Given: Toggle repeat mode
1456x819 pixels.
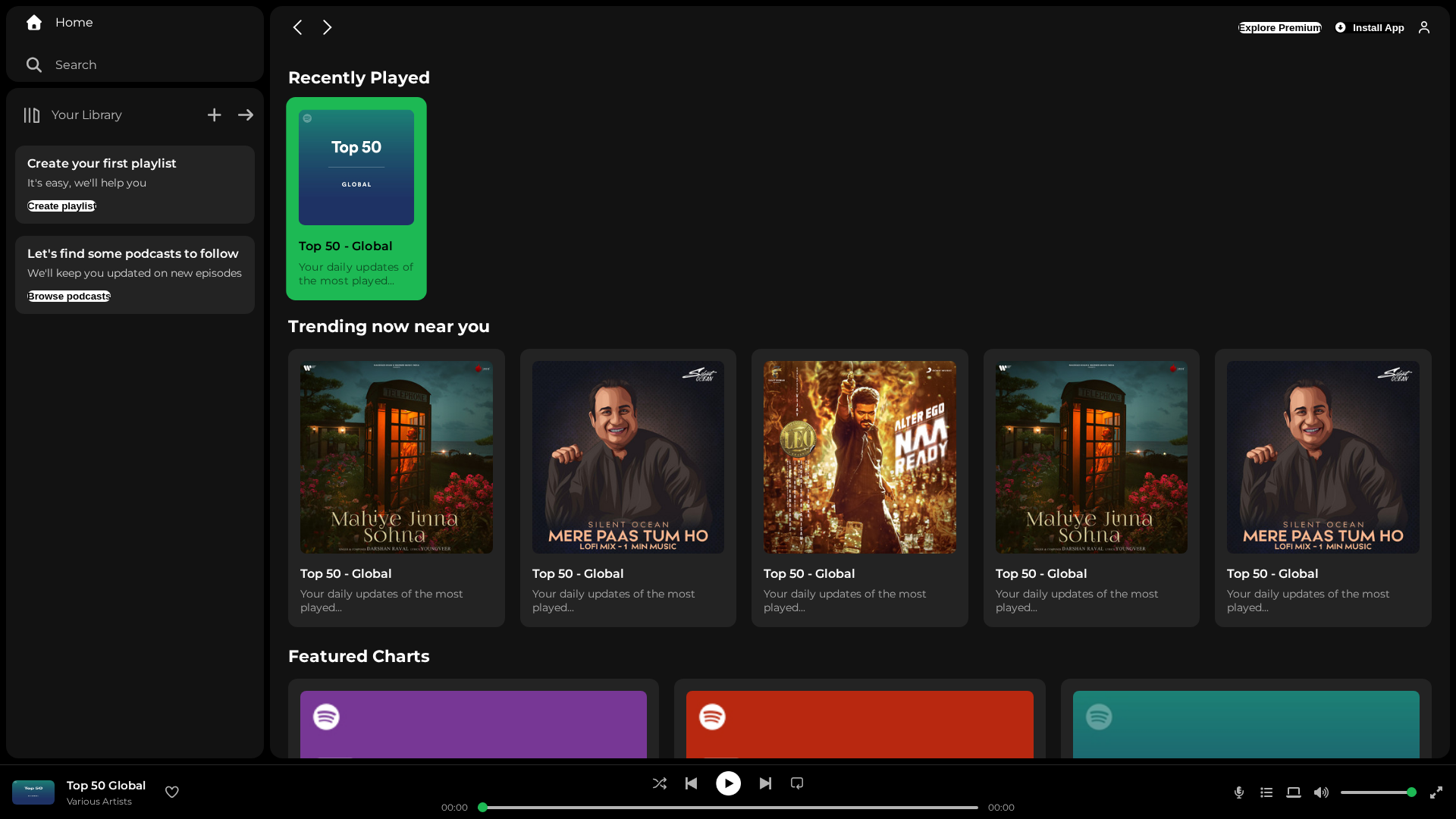Looking at the screenshot, I should [x=797, y=783].
